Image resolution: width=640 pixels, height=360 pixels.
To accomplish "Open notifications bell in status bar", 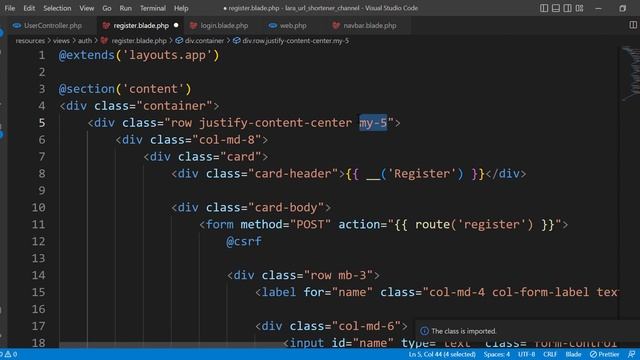I will (x=631, y=354).
